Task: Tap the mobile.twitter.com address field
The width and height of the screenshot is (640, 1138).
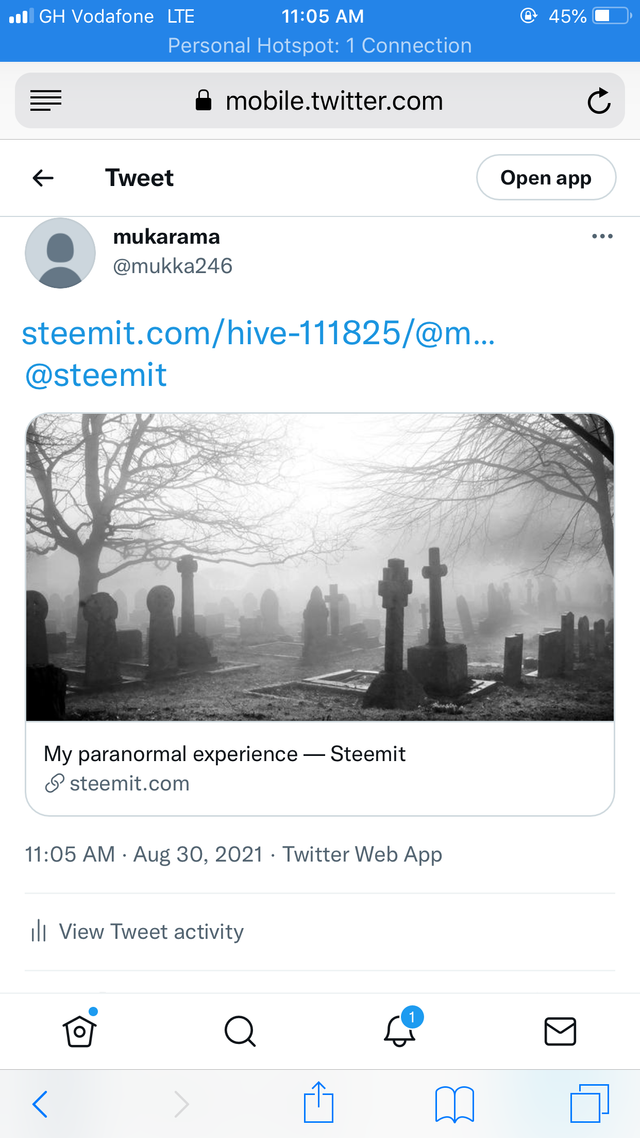Action: pyautogui.click(x=320, y=101)
